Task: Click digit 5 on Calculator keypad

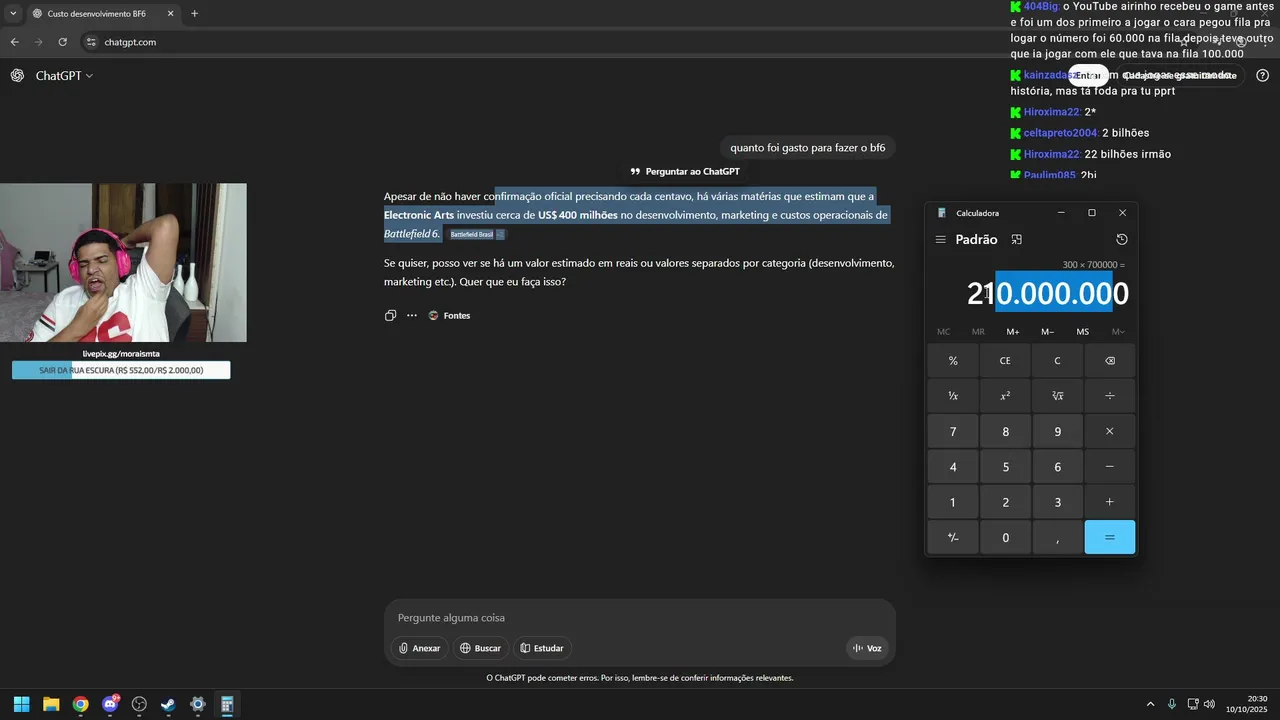Action: [x=1005, y=467]
